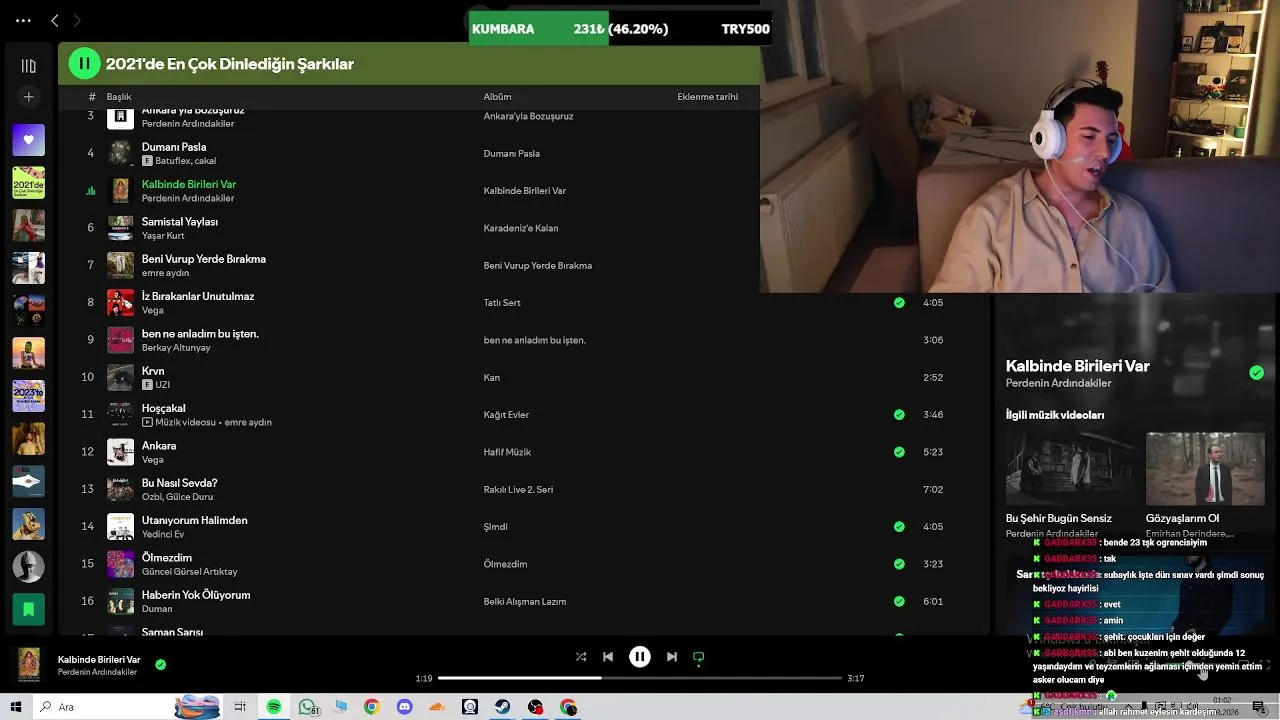Image resolution: width=1280 pixels, height=720 pixels.
Task: Open song title Kalbinde Birileri Var in the Now Playing panel
Action: click(x=1077, y=366)
